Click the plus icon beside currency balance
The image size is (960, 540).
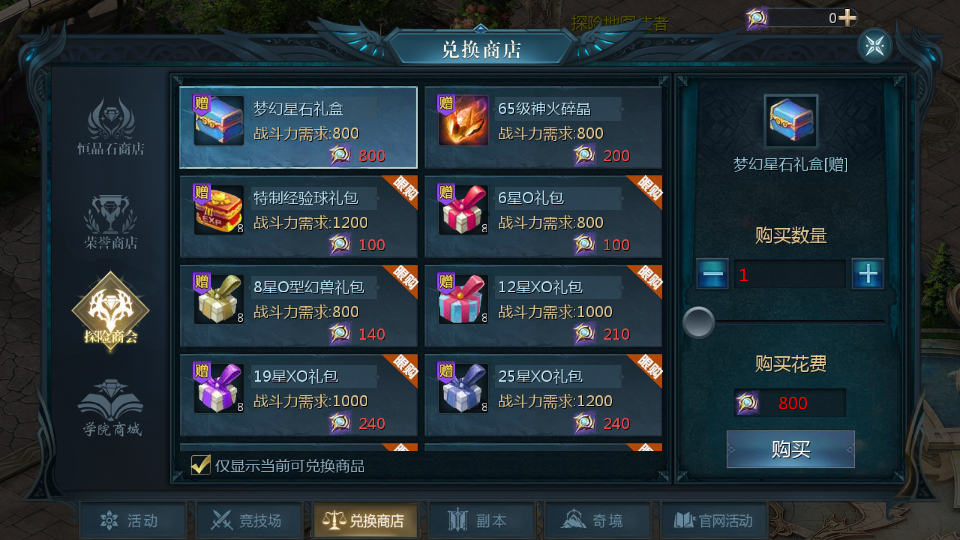tap(847, 18)
